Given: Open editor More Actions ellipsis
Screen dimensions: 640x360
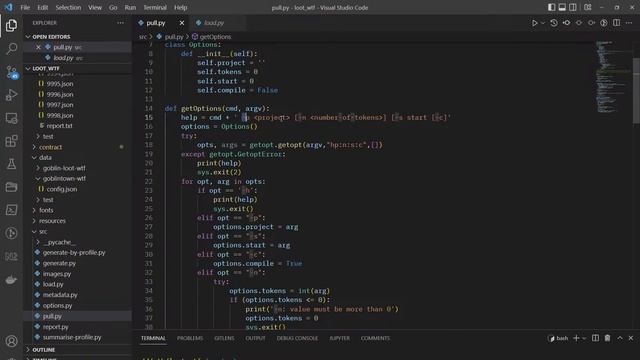Looking at the screenshot, I should [x=629, y=23].
